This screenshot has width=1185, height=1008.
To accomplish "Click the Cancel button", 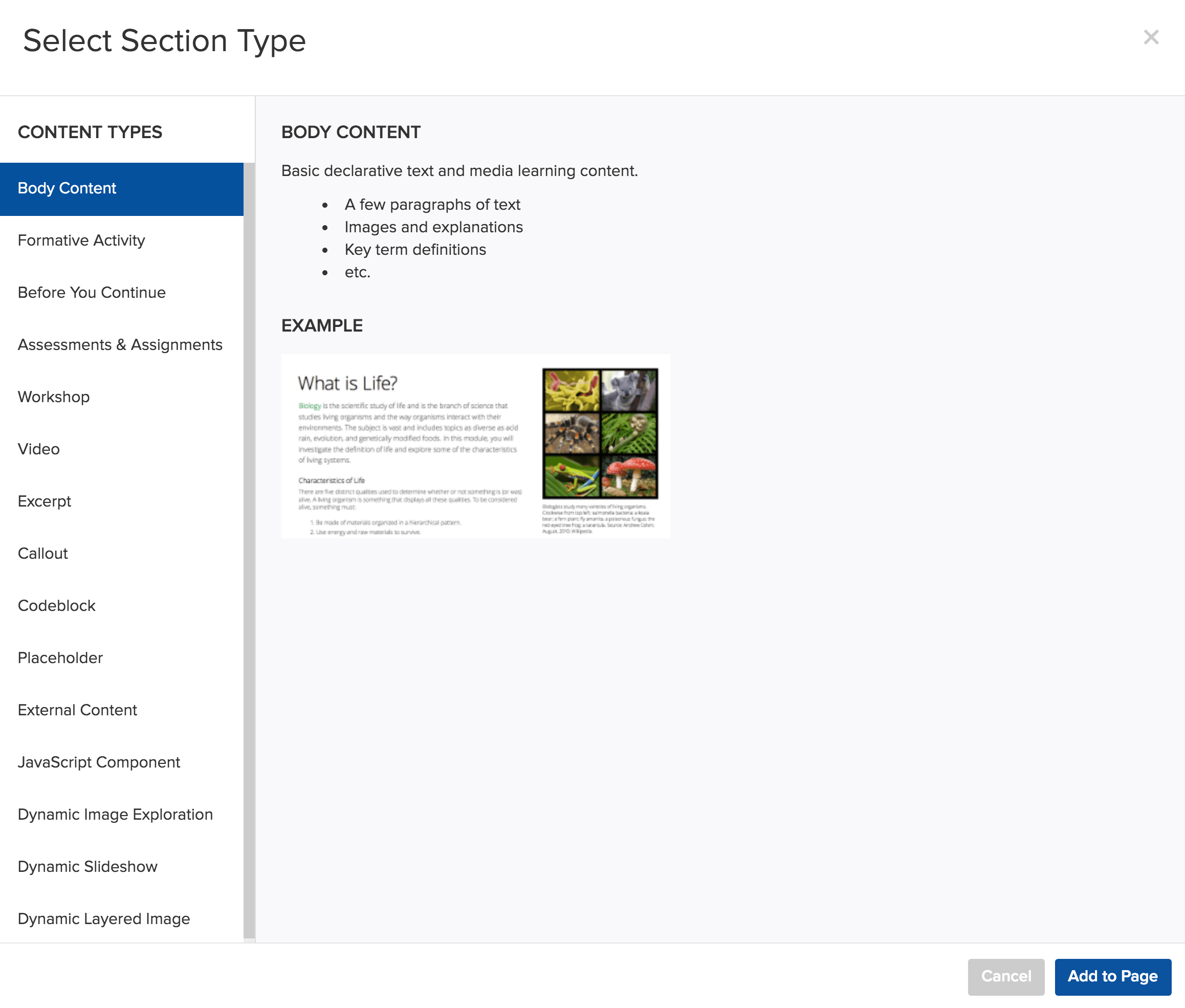I will coord(1005,977).
